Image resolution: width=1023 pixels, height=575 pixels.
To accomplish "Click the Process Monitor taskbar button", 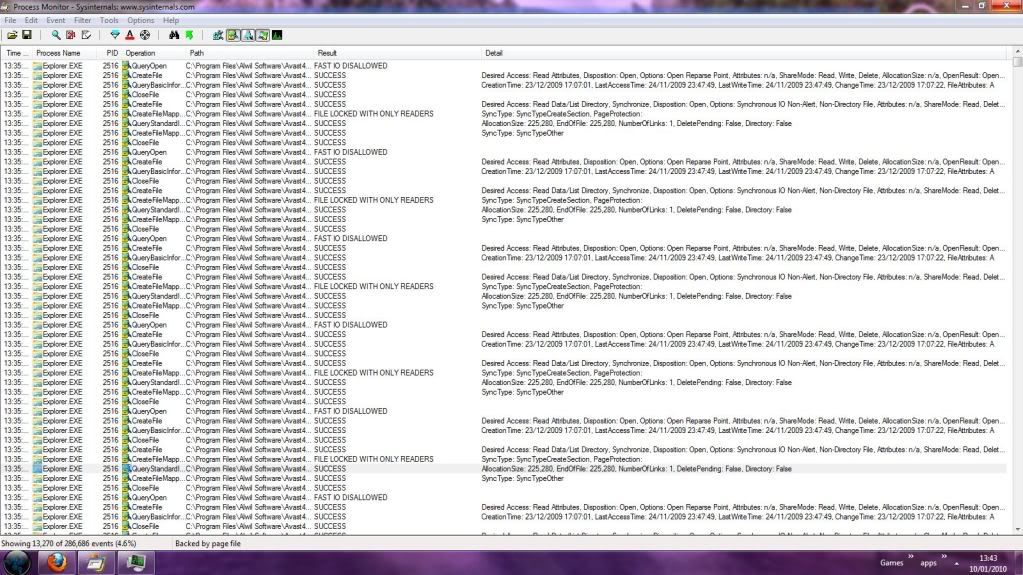I will pyautogui.click(x=136, y=563).
